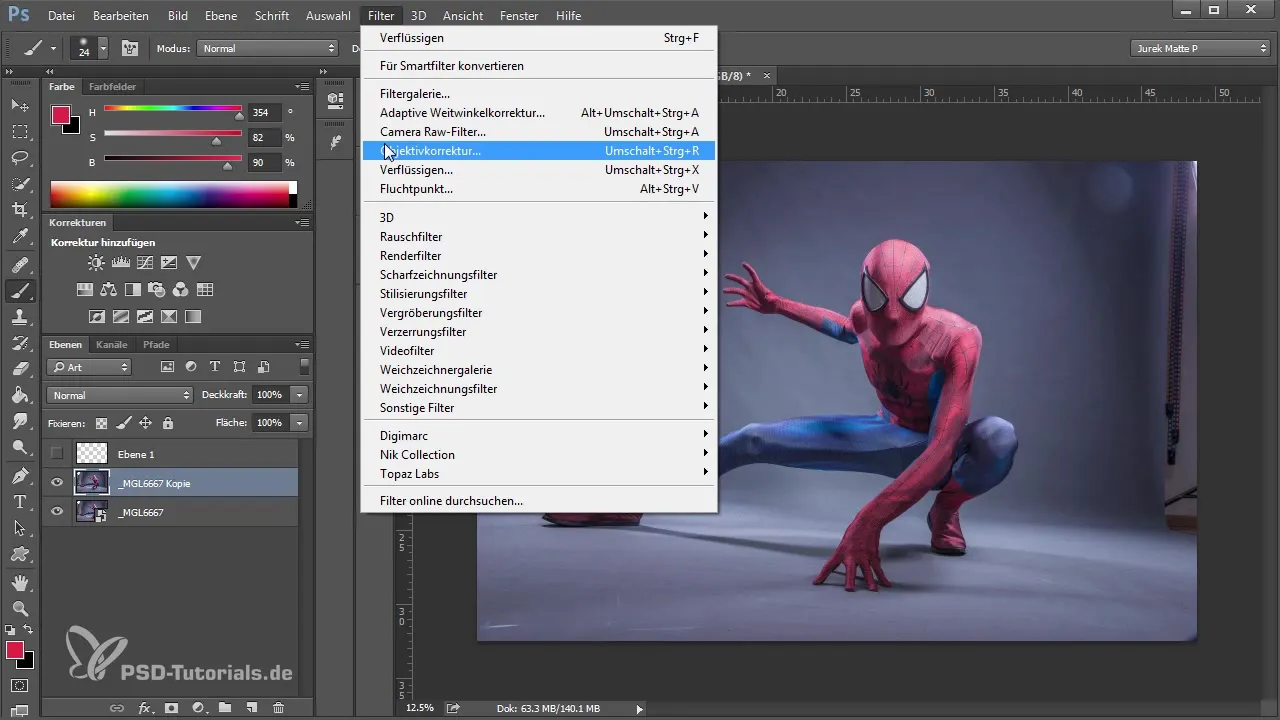Choose Filtergalerie menu entry
The image size is (1280, 720).
538,94
